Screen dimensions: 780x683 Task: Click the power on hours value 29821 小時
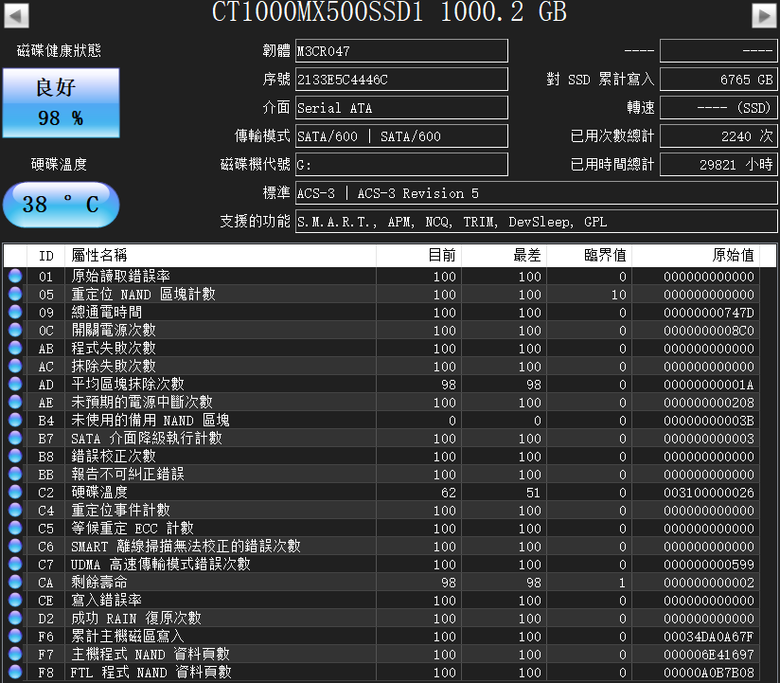coord(718,164)
